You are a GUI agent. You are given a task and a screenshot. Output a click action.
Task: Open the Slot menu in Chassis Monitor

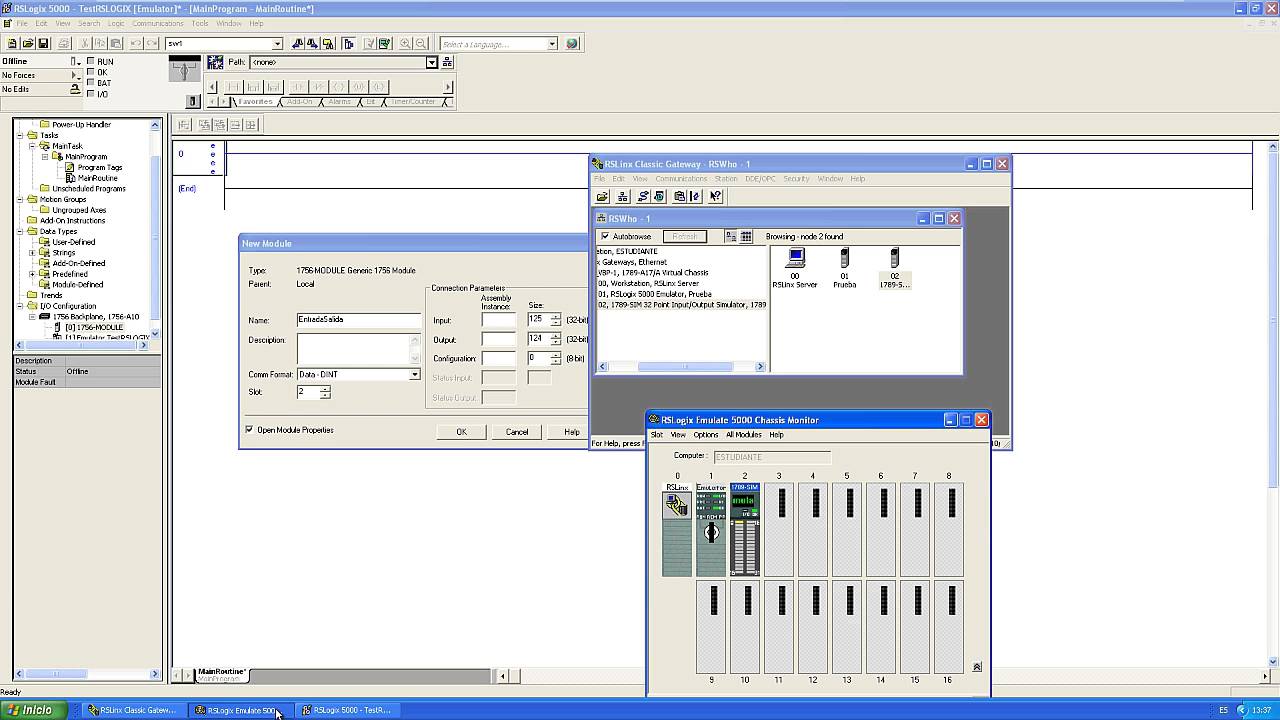(x=657, y=435)
